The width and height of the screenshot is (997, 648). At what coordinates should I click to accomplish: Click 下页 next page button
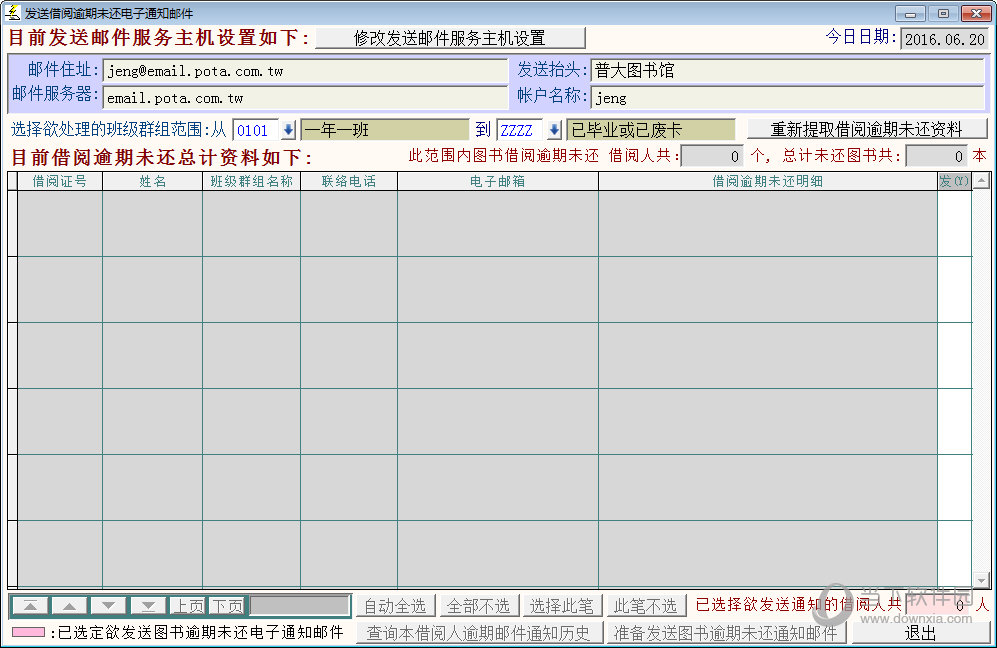click(228, 606)
